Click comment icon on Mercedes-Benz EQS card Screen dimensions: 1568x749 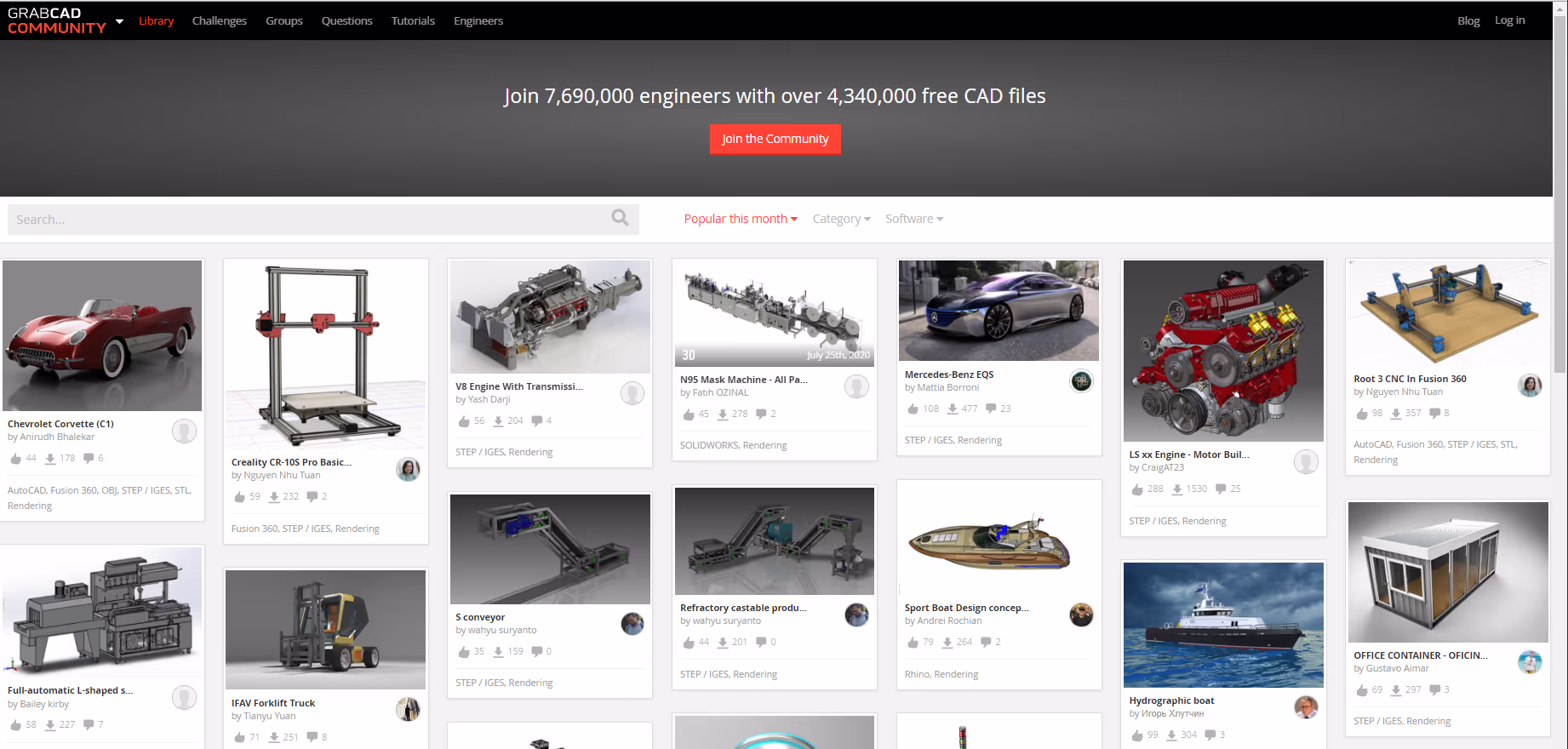coord(991,409)
